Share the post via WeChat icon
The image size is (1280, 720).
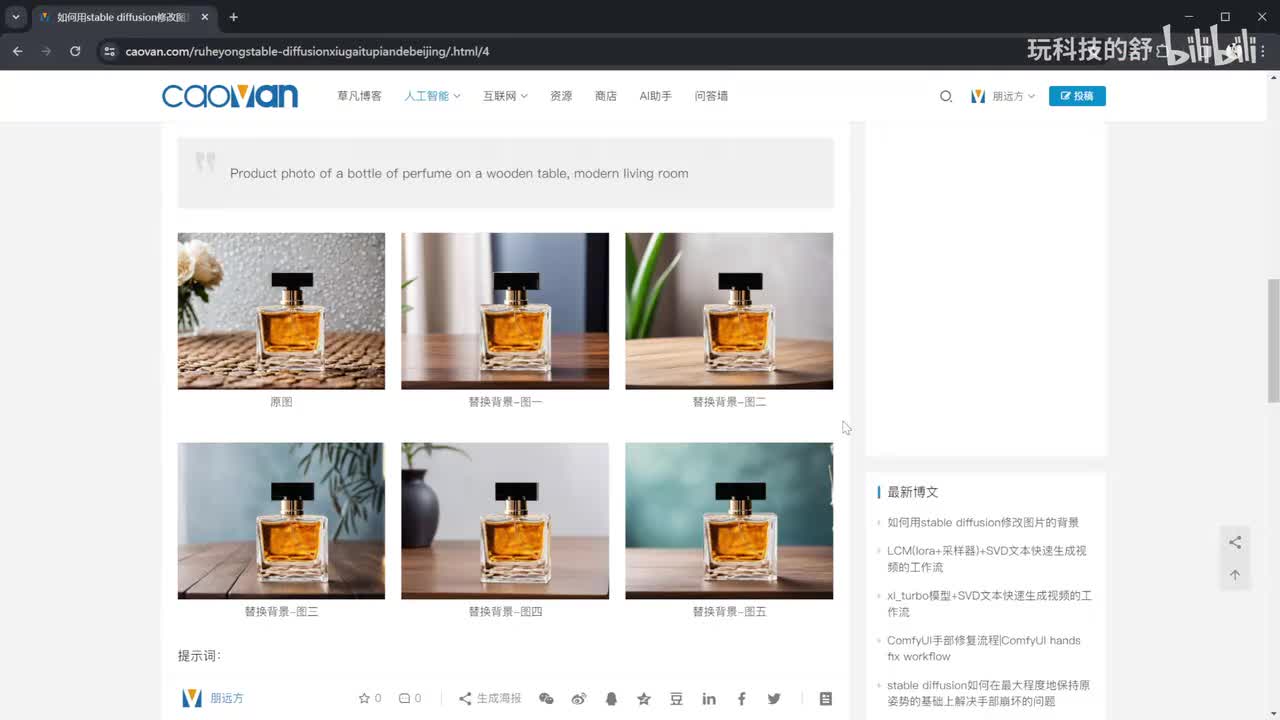(546, 699)
